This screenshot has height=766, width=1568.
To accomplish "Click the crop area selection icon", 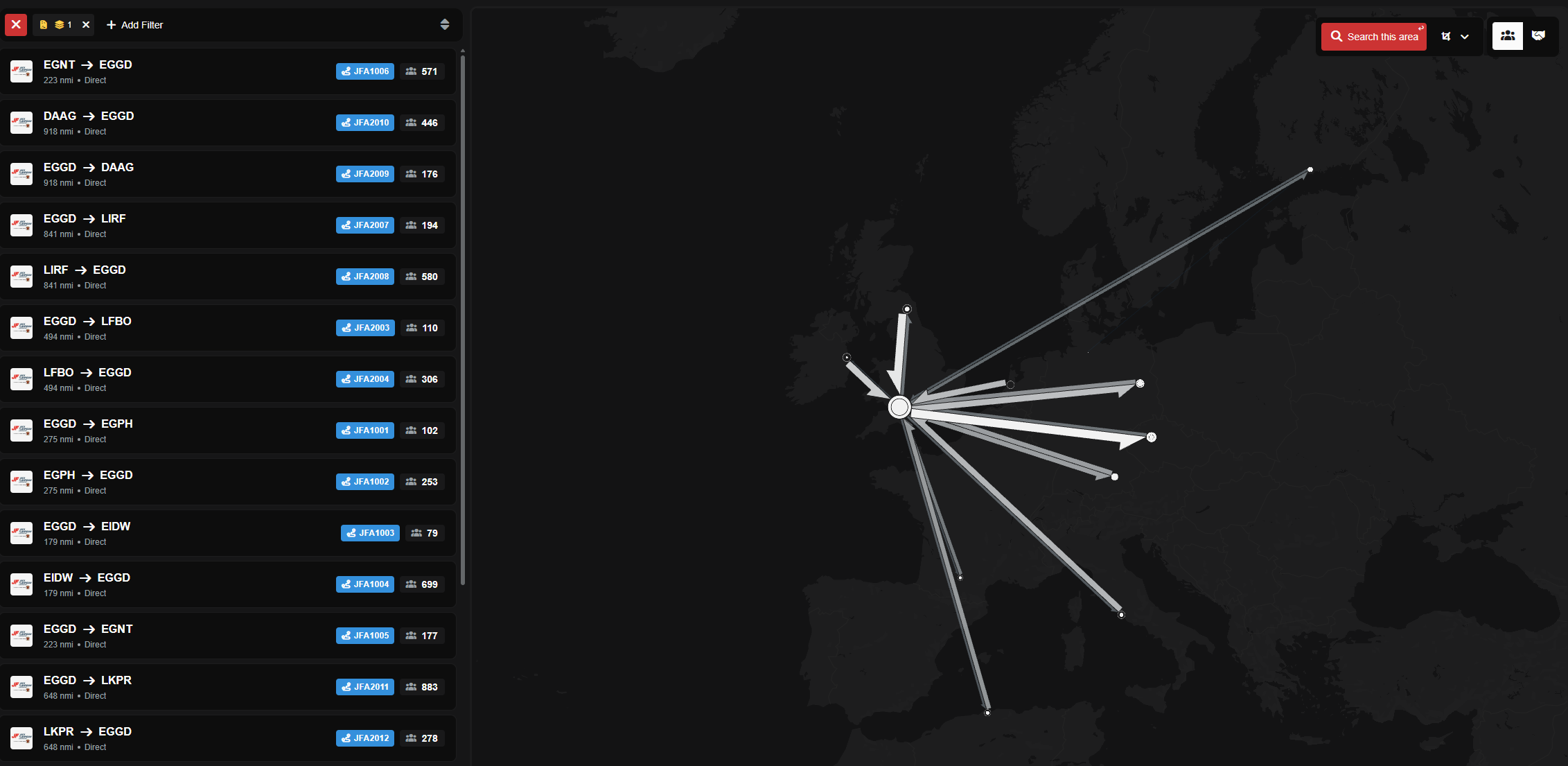I will pos(1446,37).
